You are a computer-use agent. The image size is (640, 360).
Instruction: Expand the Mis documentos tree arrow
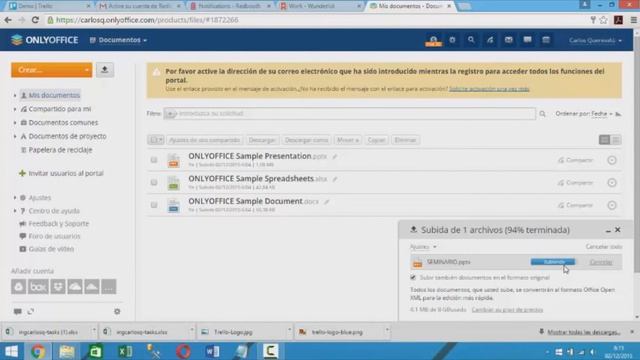click(x=15, y=96)
